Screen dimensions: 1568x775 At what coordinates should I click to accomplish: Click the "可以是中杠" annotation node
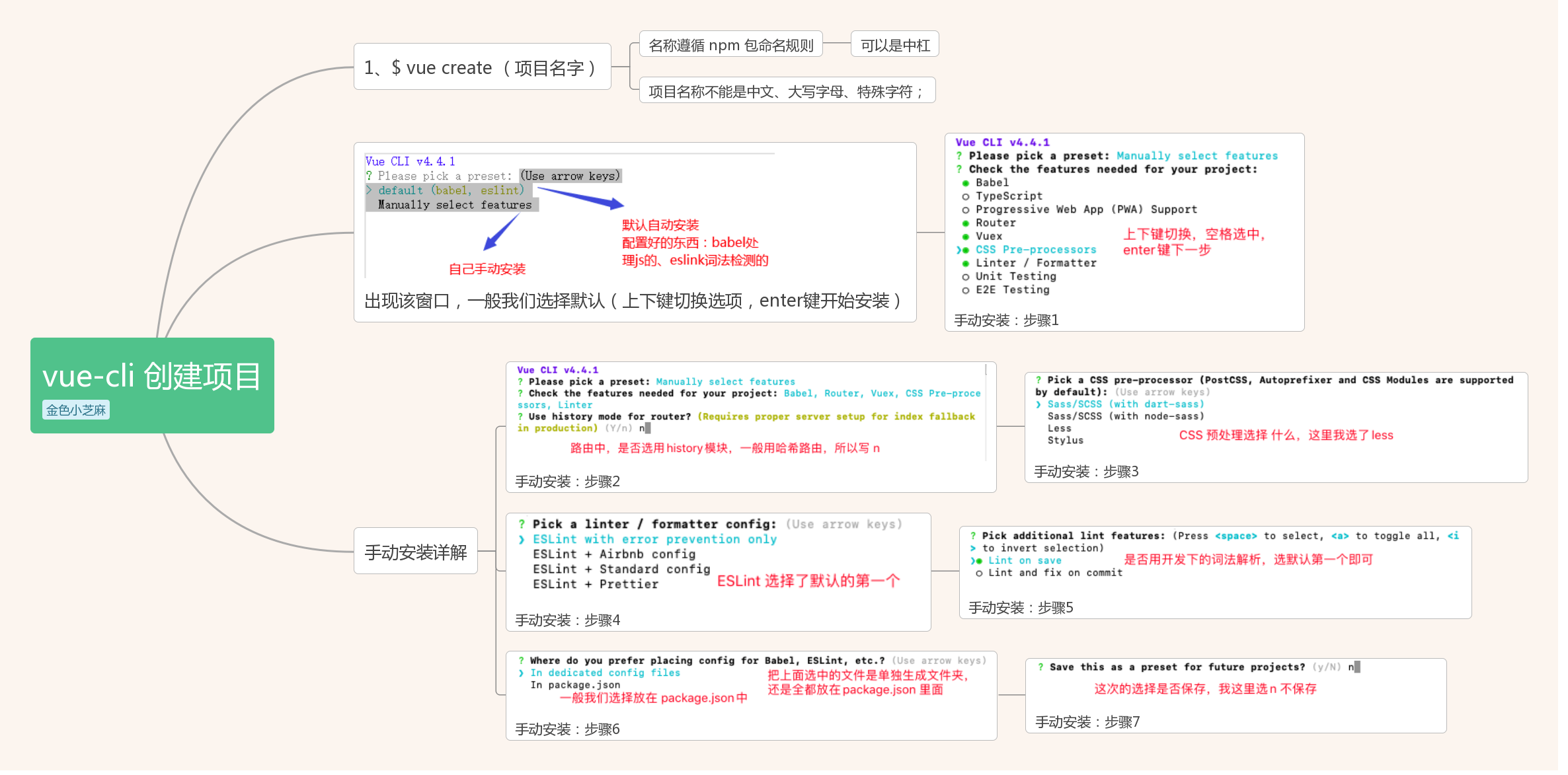[894, 44]
